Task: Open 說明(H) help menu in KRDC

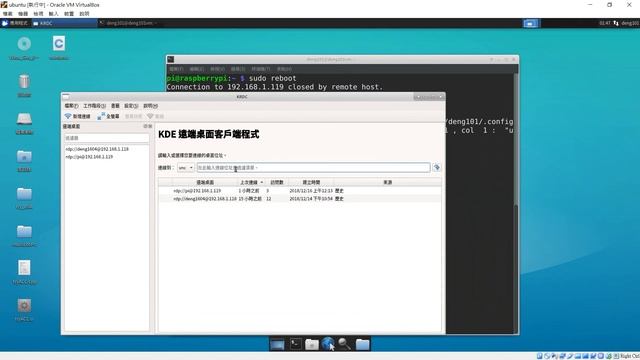Action: pyautogui.click(x=150, y=106)
